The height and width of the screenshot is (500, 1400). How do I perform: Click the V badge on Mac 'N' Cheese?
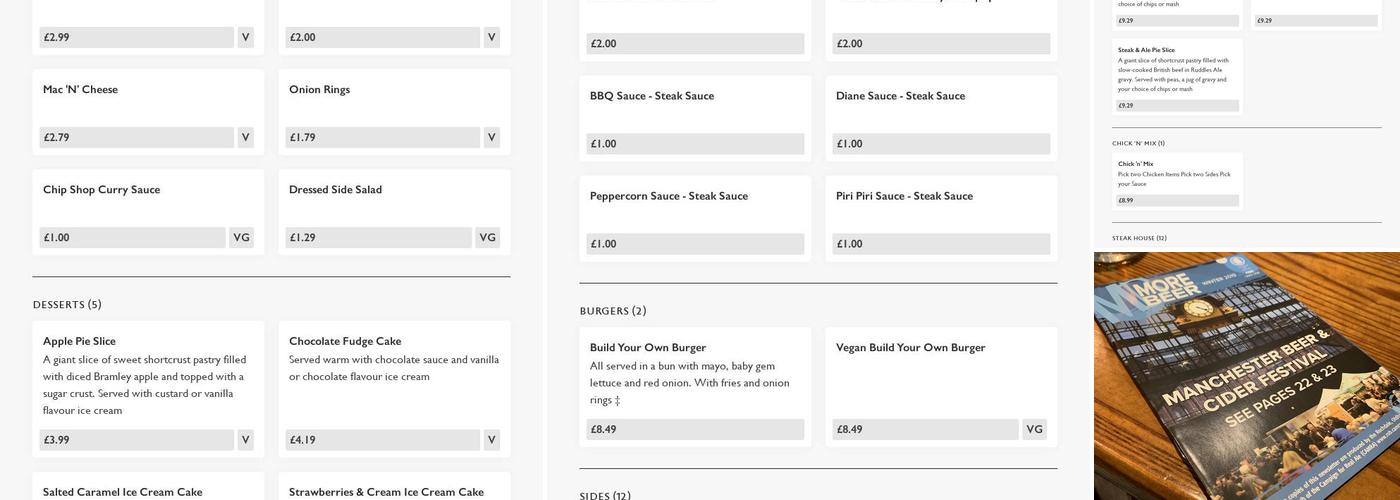click(x=245, y=138)
